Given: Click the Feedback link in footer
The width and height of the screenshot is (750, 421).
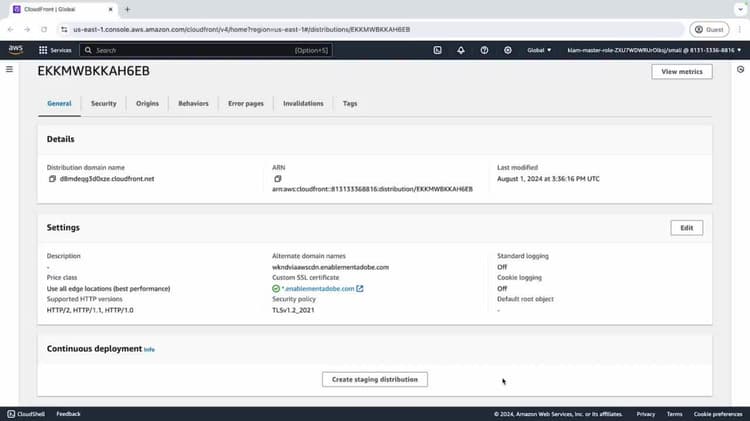Looking at the screenshot, I should [68, 414].
